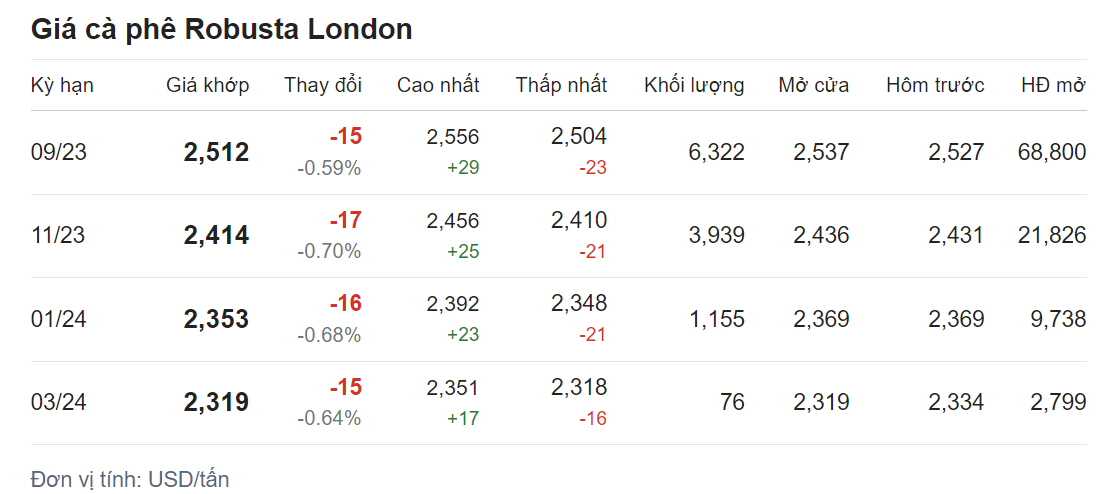Click the 'Đơn vị tính: USD/tấn' note
This screenshot has height=494, width=1120.
pos(130,479)
